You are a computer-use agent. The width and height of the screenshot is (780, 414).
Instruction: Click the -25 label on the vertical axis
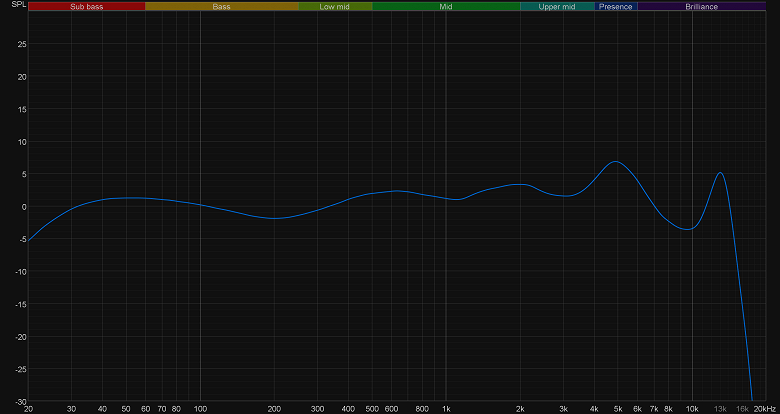click(x=21, y=369)
